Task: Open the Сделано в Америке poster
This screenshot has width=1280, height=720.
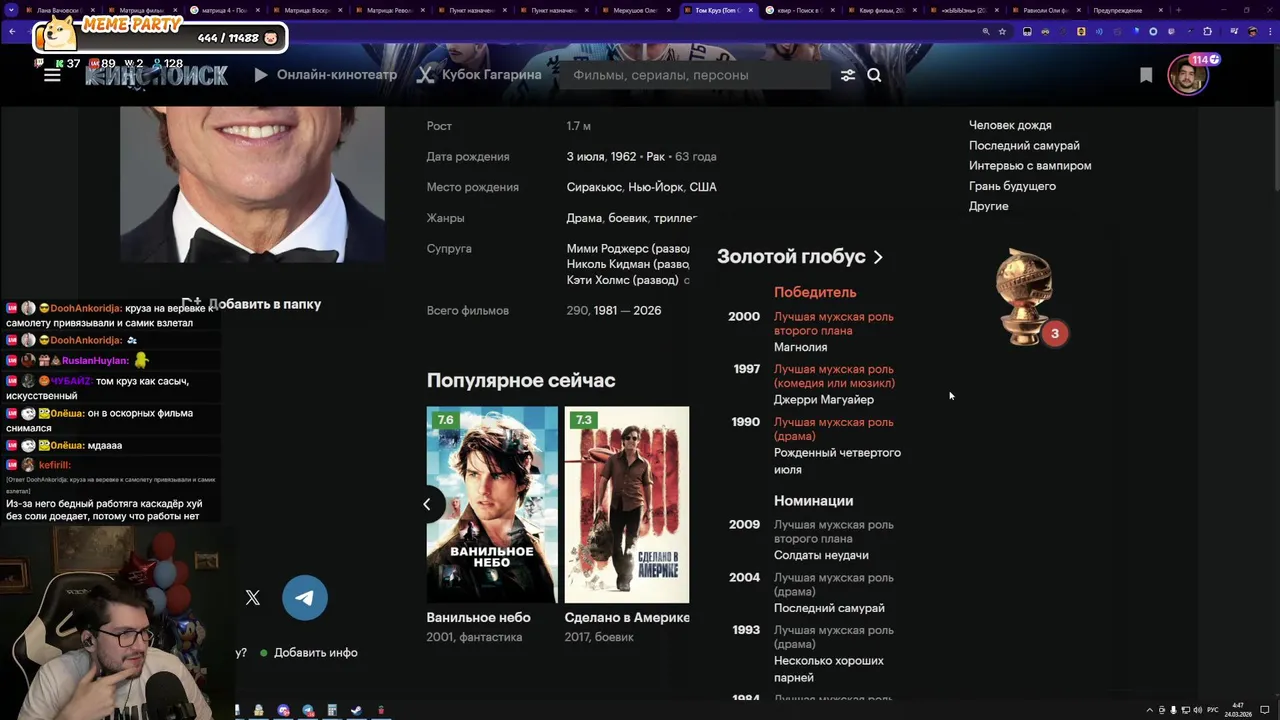Action: point(627,504)
